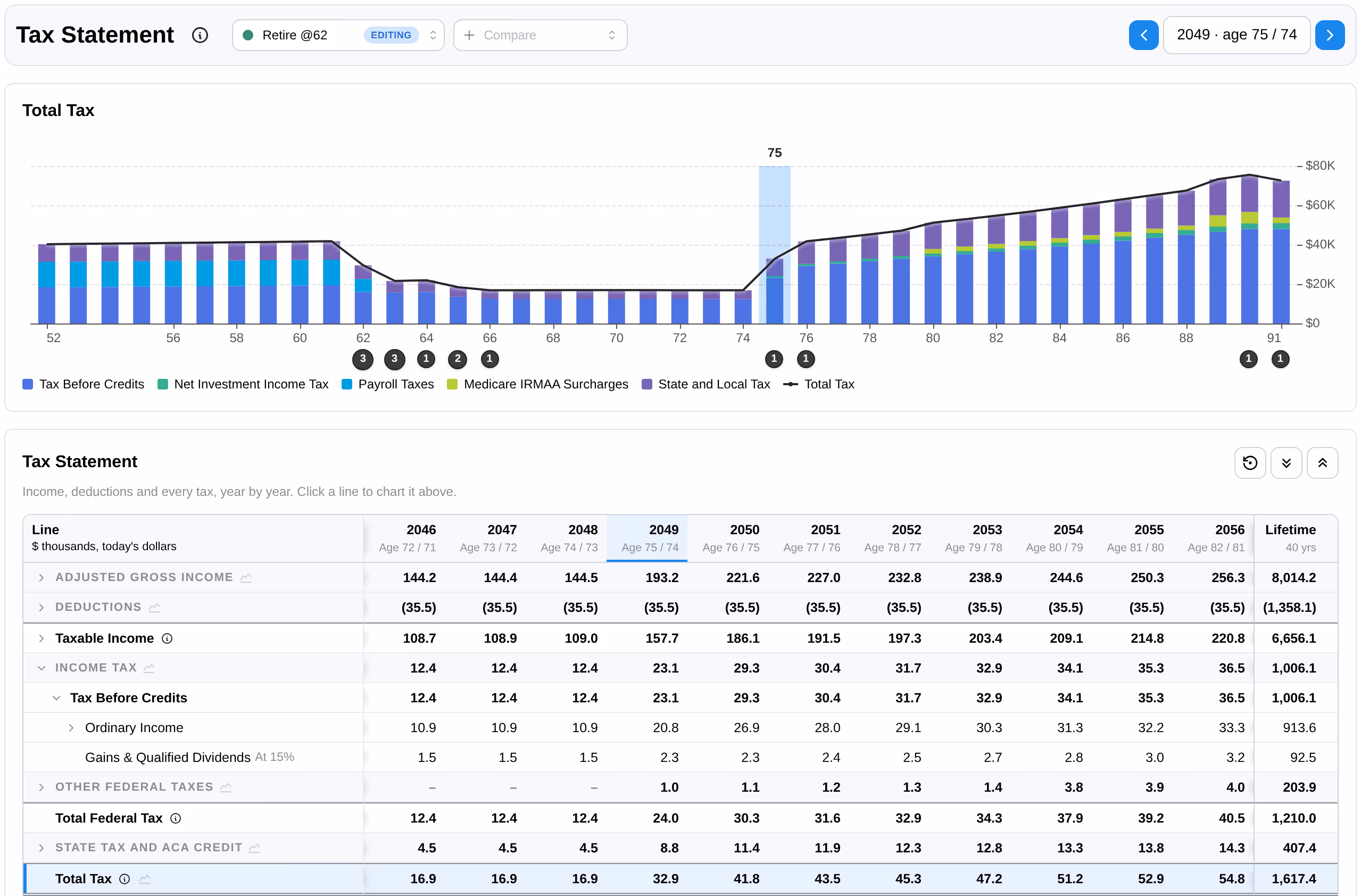This screenshot has width=1361, height=896.
Task: Open the Tax Statement info icon in header
Action: click(x=200, y=36)
